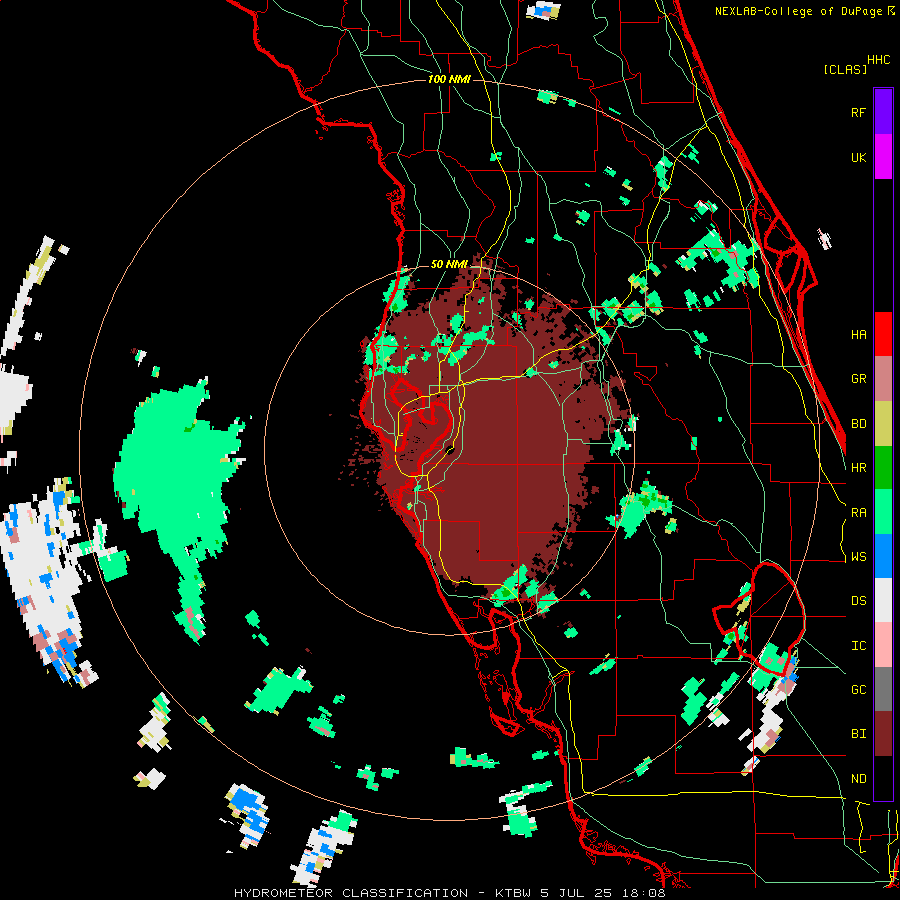Click the RF purple legend swatch
Image resolution: width=900 pixels, height=900 pixels.
coord(883,112)
